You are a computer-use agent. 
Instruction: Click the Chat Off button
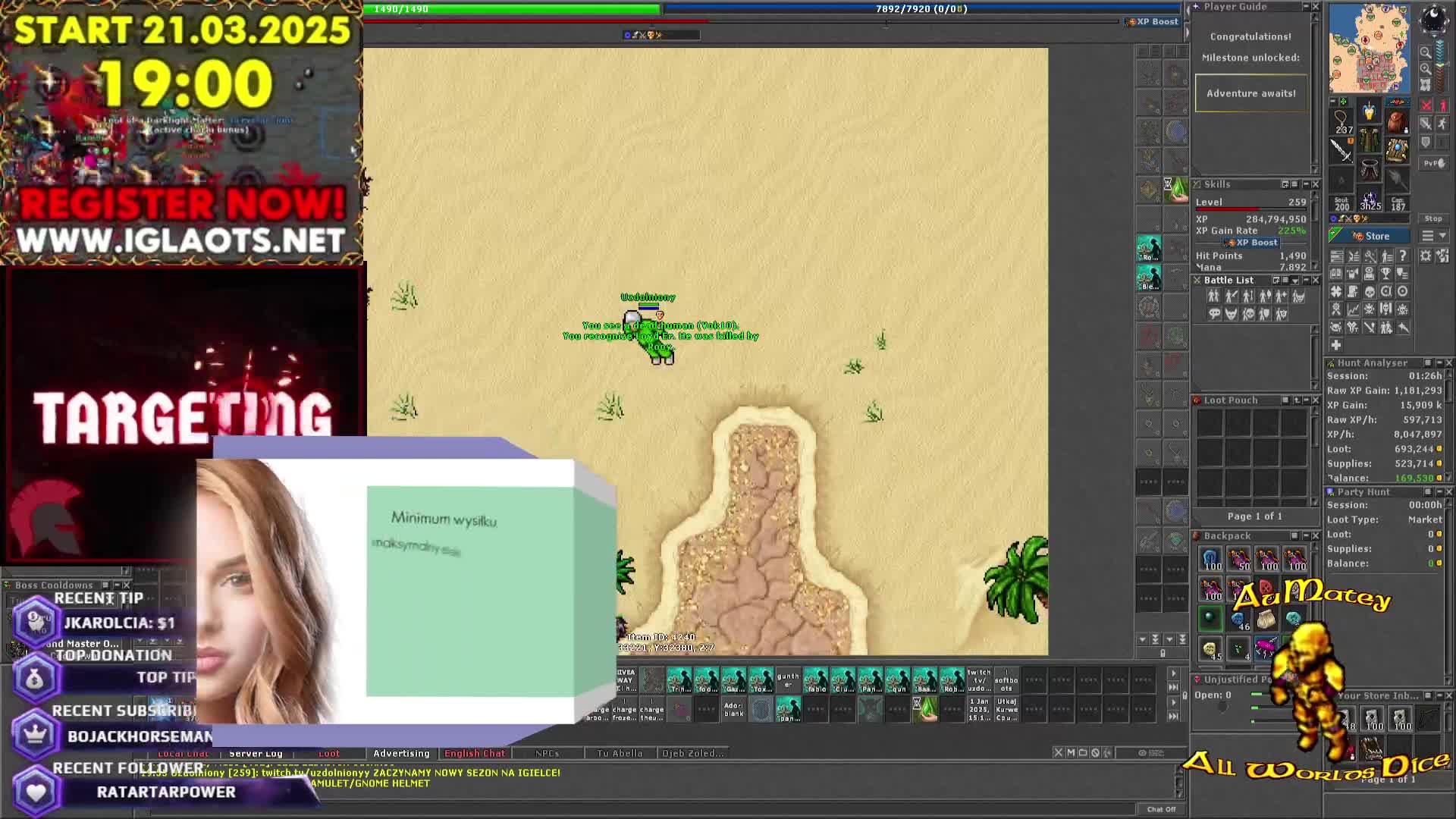(x=1161, y=809)
